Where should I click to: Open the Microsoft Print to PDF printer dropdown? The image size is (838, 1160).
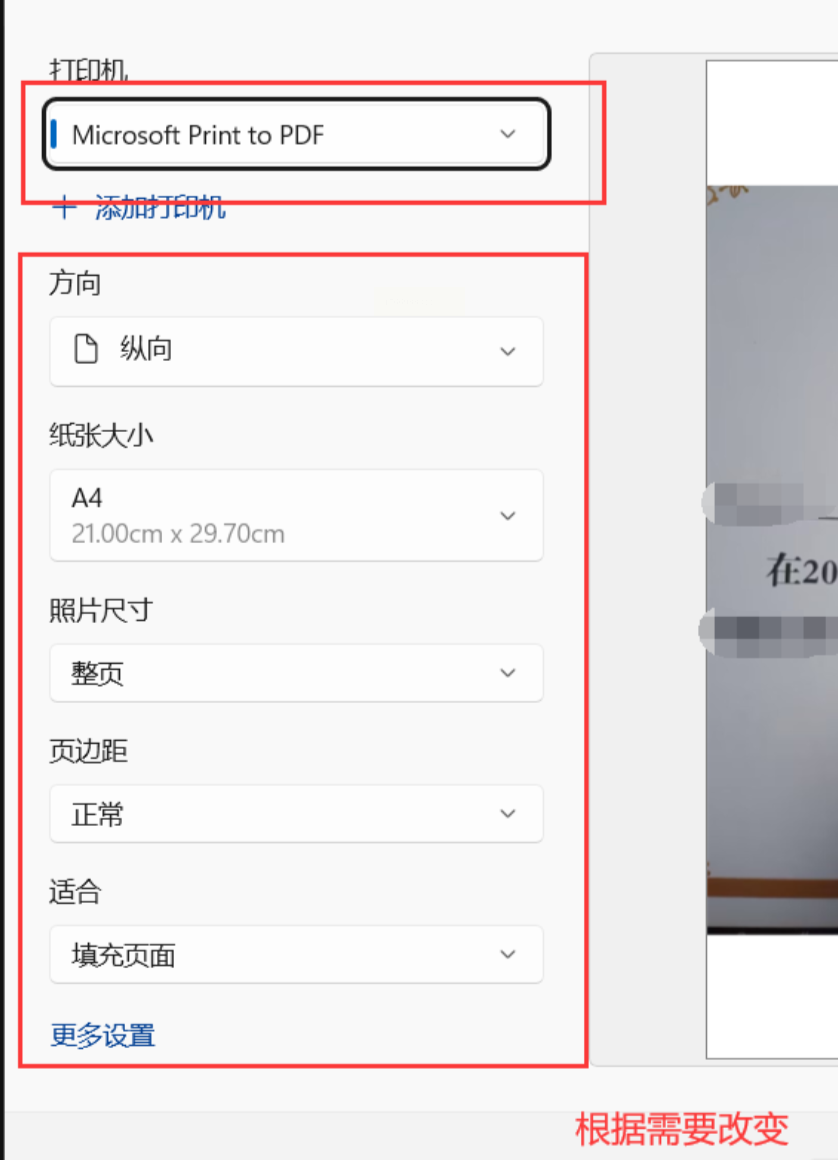[x=296, y=134]
